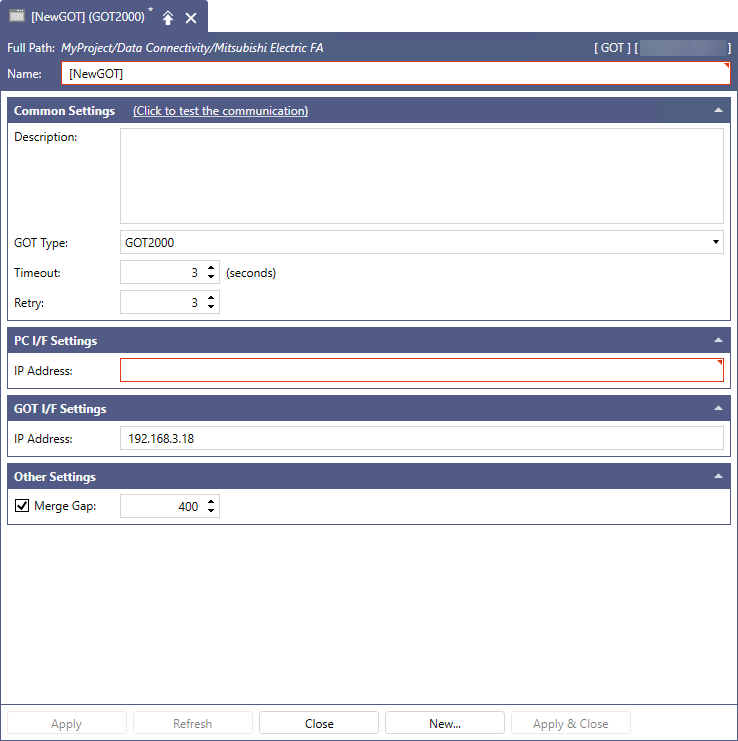
Task: Close the [NewGOT] (GOT2000) tab
Action: pyautogui.click(x=191, y=18)
